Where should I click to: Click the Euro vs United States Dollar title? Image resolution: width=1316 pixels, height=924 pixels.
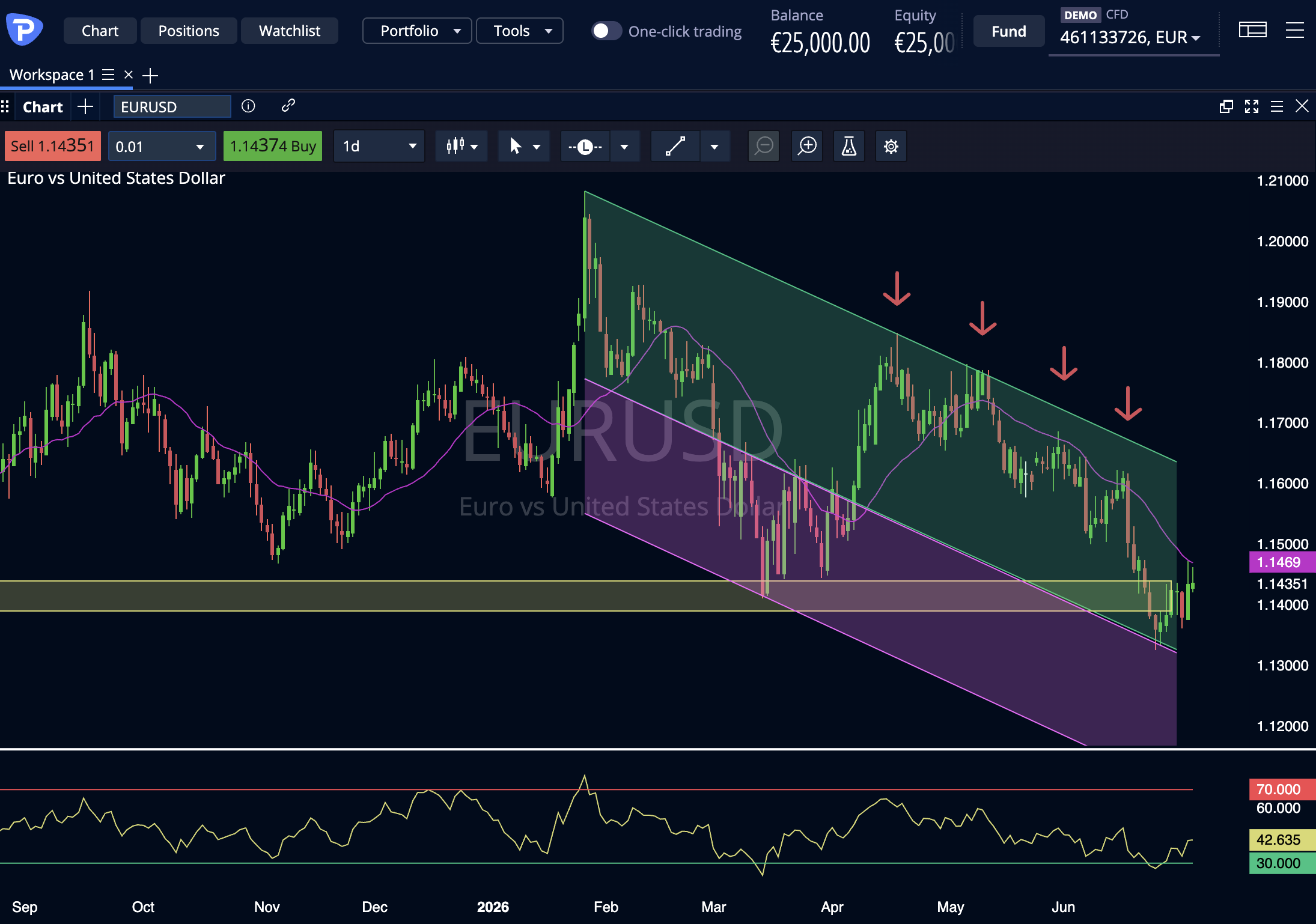tap(116, 178)
